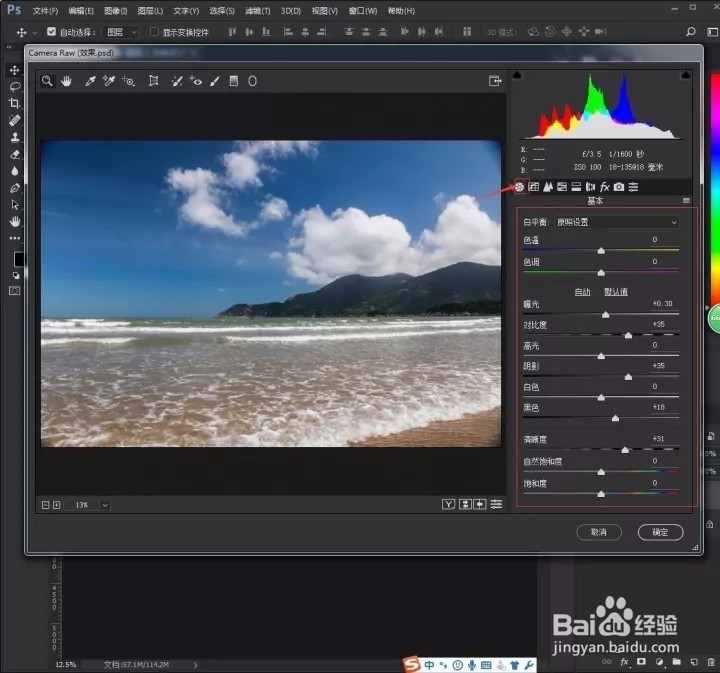Activate the Transform tool in Camera Raw

click(153, 81)
